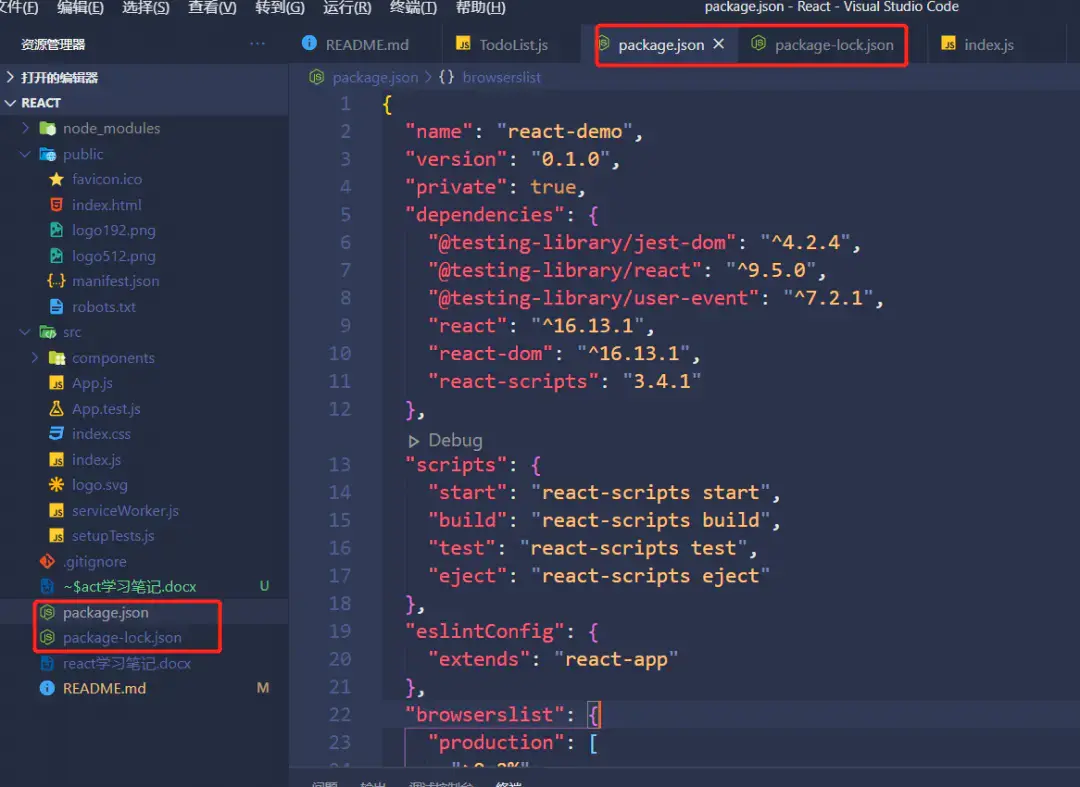Click the README.md info icon in explorer
This screenshot has width=1080, height=787.
(x=47, y=688)
